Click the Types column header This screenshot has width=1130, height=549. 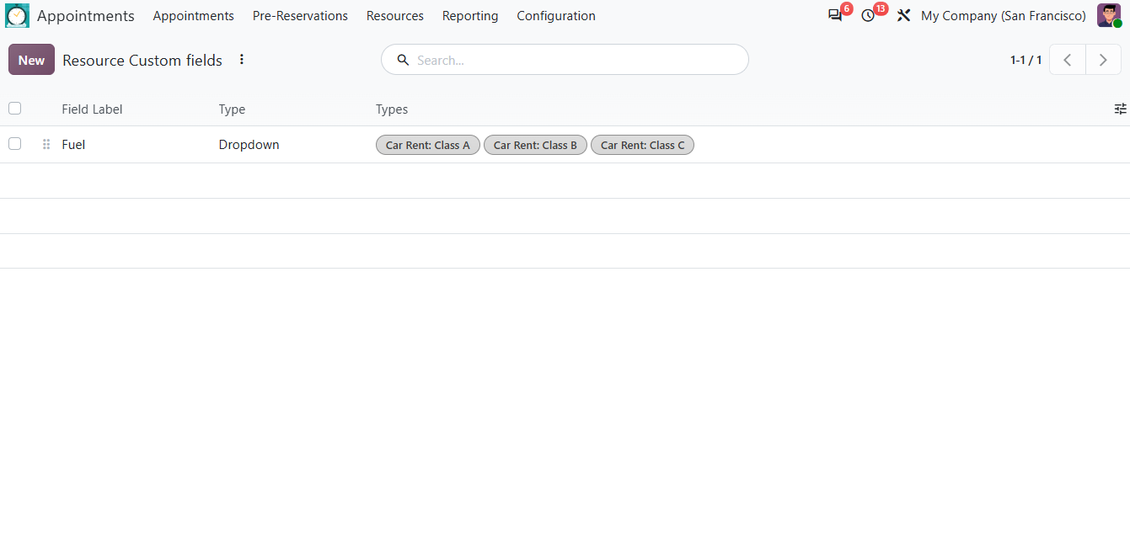point(391,110)
